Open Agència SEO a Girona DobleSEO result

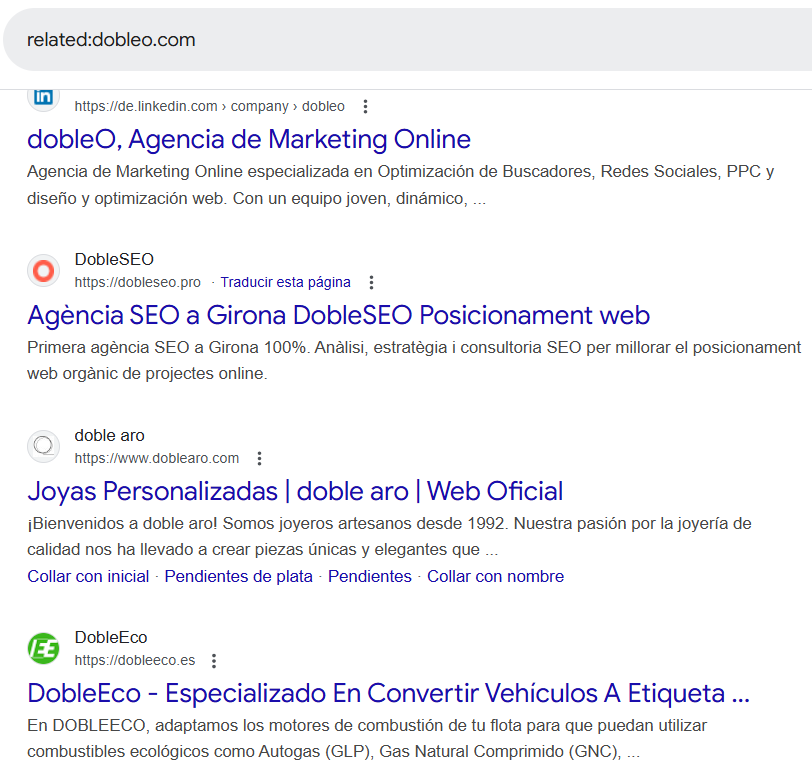tap(338, 316)
